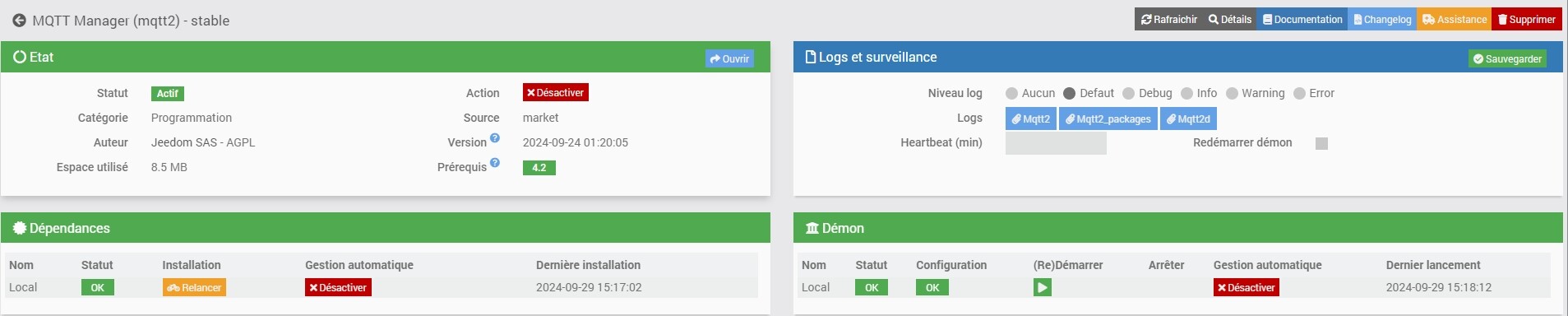Click the 8.5 MB used space value
The width and height of the screenshot is (1568, 316).
point(169,167)
